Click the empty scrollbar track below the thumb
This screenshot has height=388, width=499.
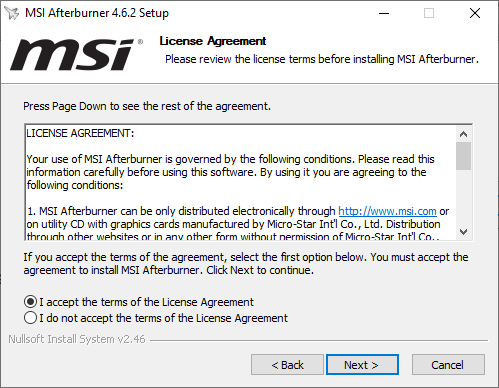(463, 197)
